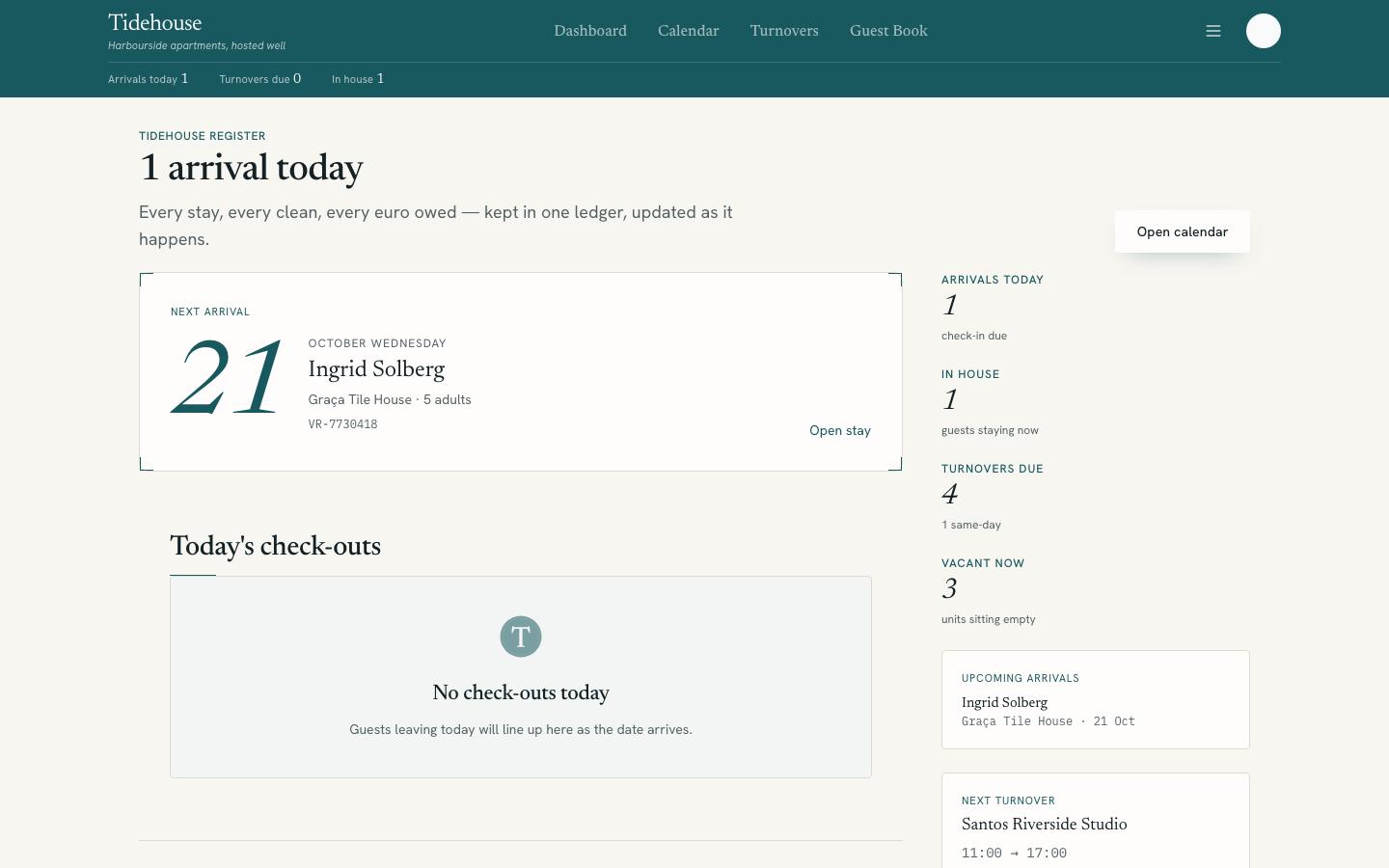Open Ingrid Solberg under Upcoming Arrivals
The image size is (1389, 868).
(1004, 702)
